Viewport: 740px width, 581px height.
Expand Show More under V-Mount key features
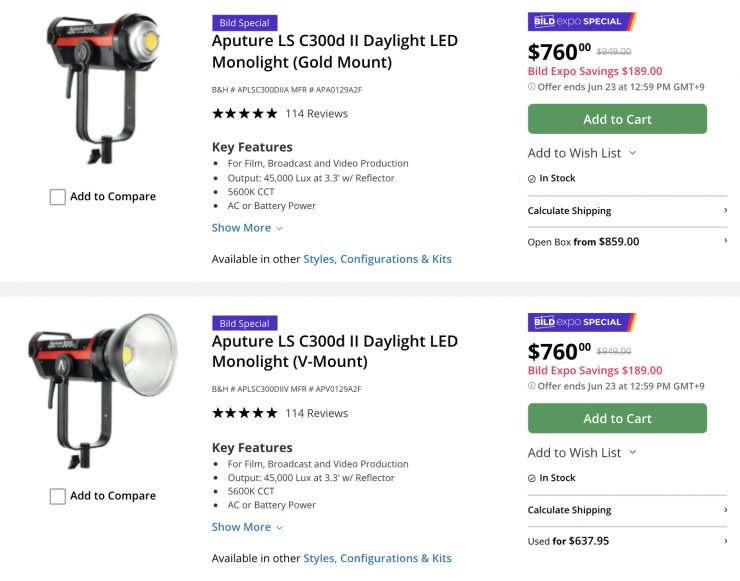click(246, 527)
